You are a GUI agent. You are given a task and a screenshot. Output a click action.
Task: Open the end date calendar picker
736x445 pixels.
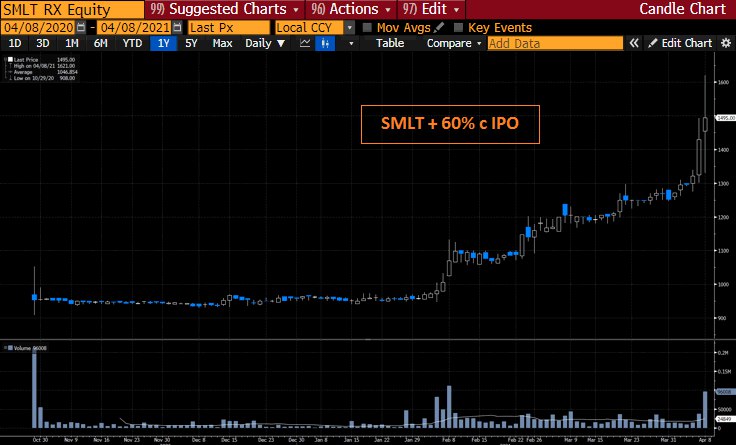point(177,28)
